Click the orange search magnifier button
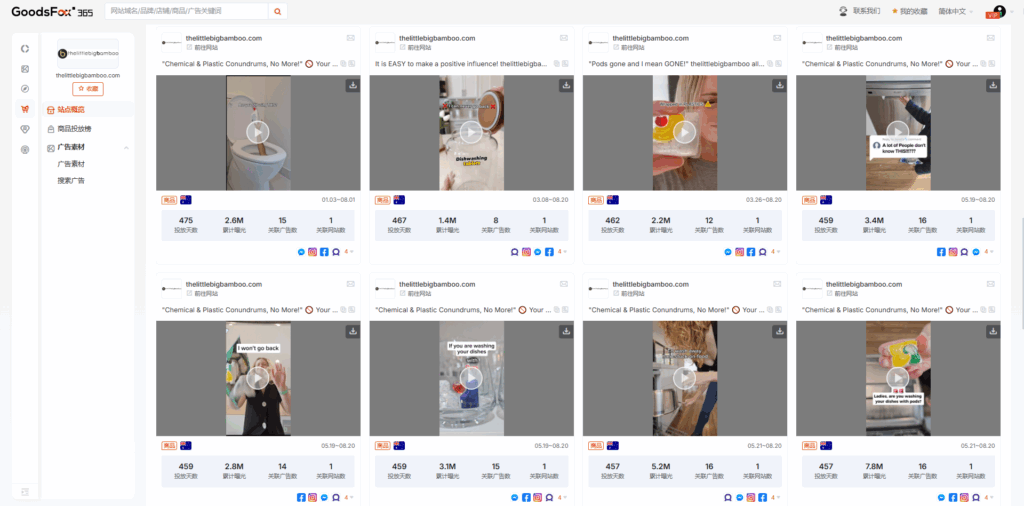Viewport: 1024px width, 506px height. click(x=278, y=11)
